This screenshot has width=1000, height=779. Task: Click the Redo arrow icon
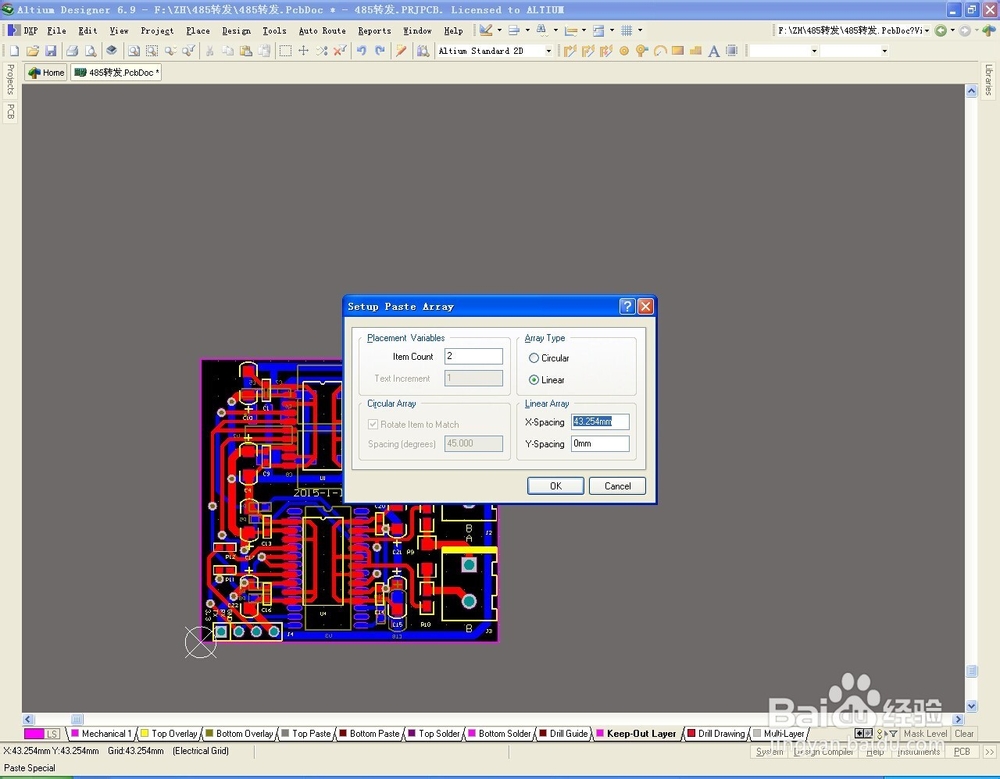click(379, 50)
